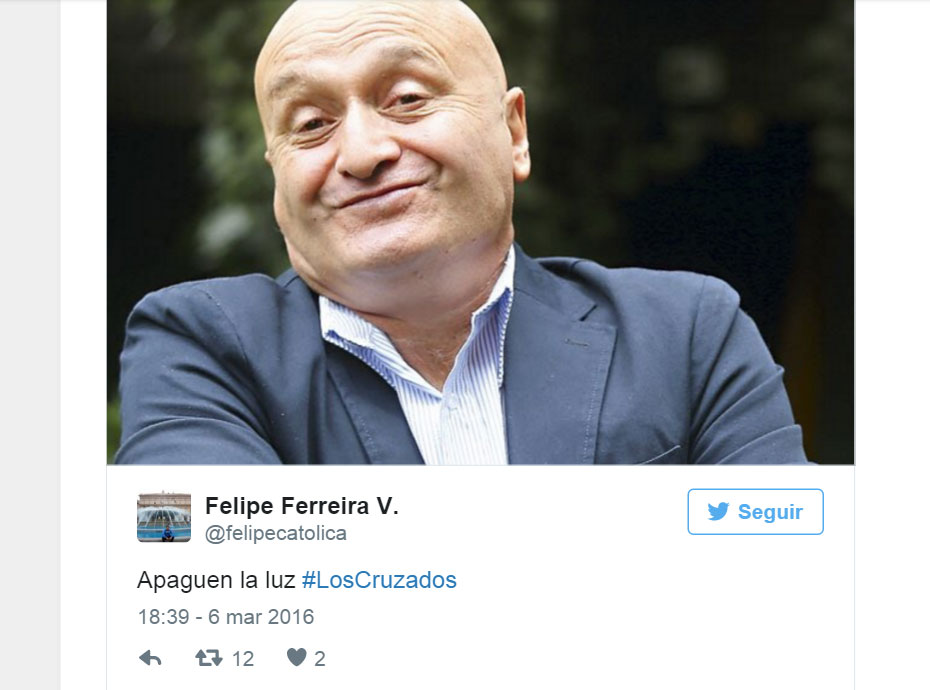The width and height of the screenshot is (930, 690).
Task: Click the retweet count 12
Action: tap(243, 659)
